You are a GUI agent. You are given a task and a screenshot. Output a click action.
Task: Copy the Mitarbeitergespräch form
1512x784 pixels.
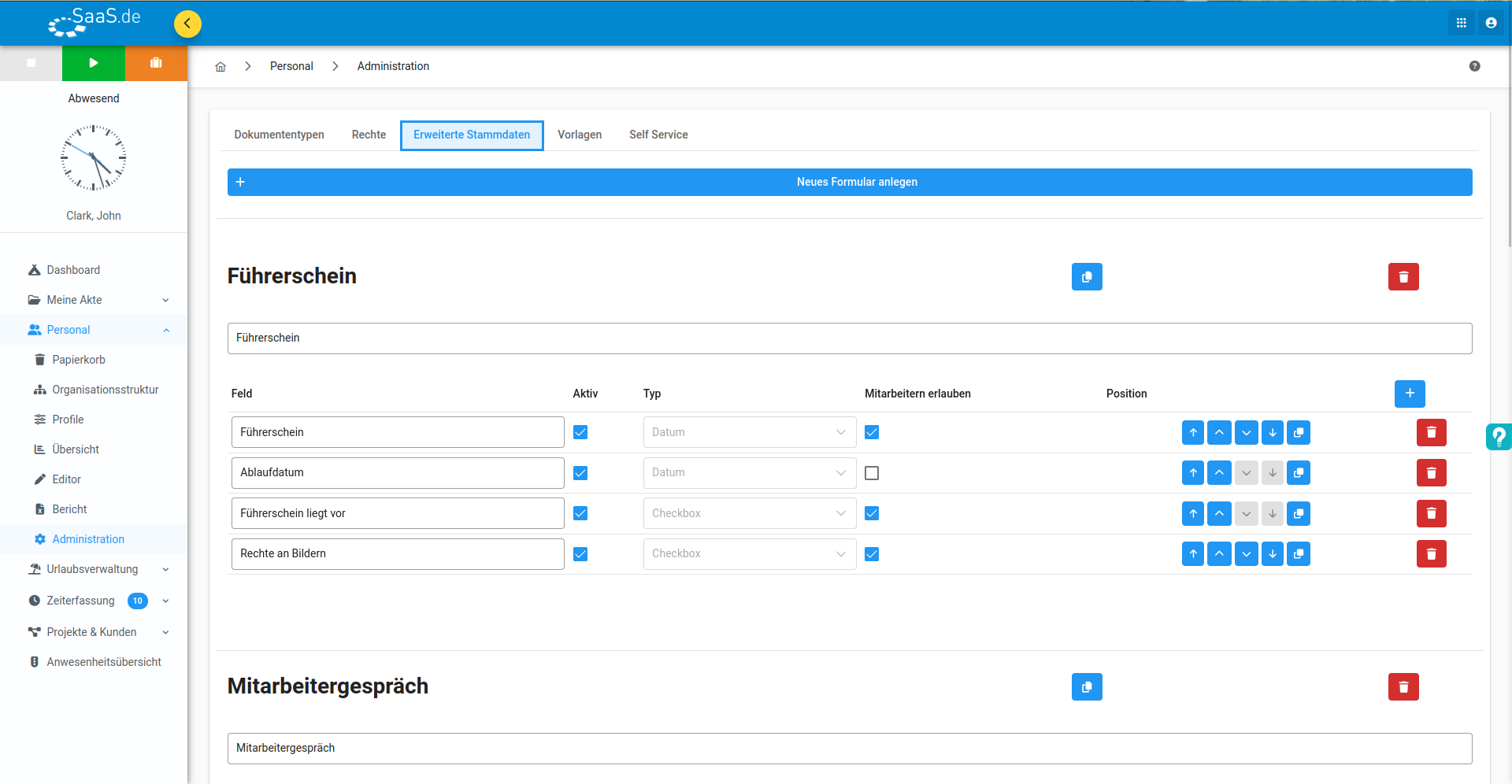coord(1087,686)
